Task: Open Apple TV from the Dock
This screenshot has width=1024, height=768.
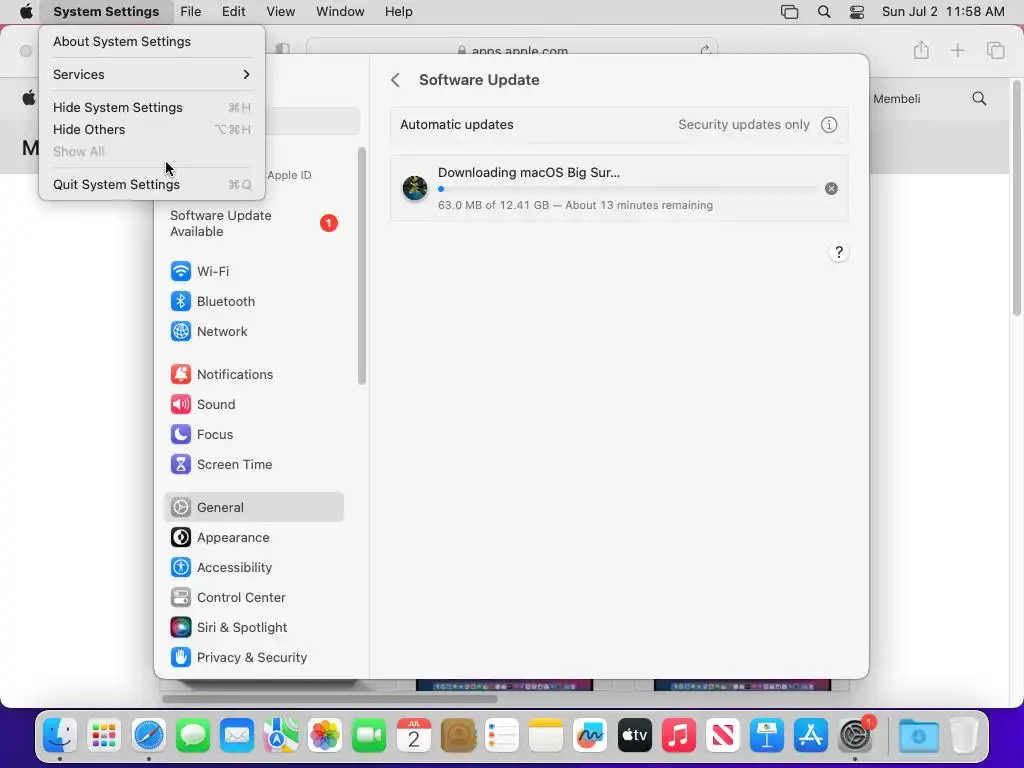Action: (634, 736)
